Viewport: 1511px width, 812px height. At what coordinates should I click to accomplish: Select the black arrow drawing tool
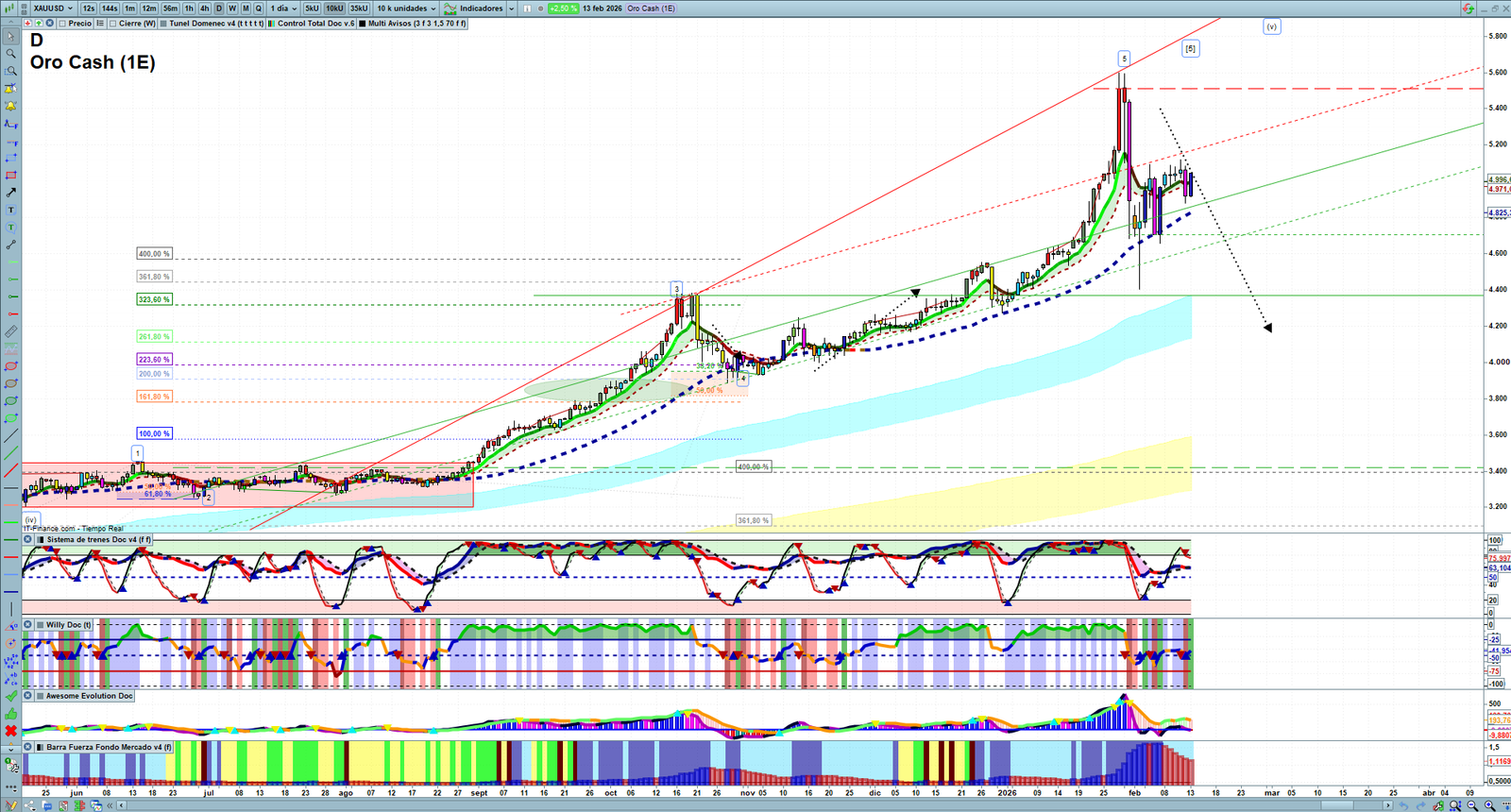[10, 193]
